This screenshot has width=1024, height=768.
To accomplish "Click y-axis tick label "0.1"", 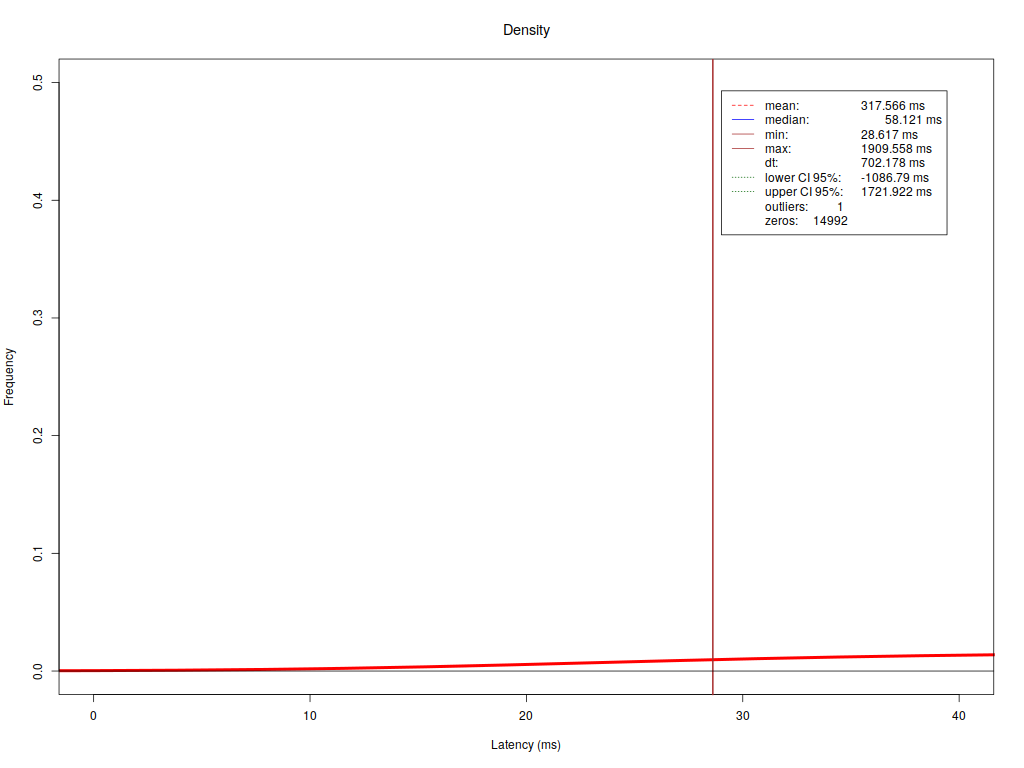I will (x=38, y=554).
